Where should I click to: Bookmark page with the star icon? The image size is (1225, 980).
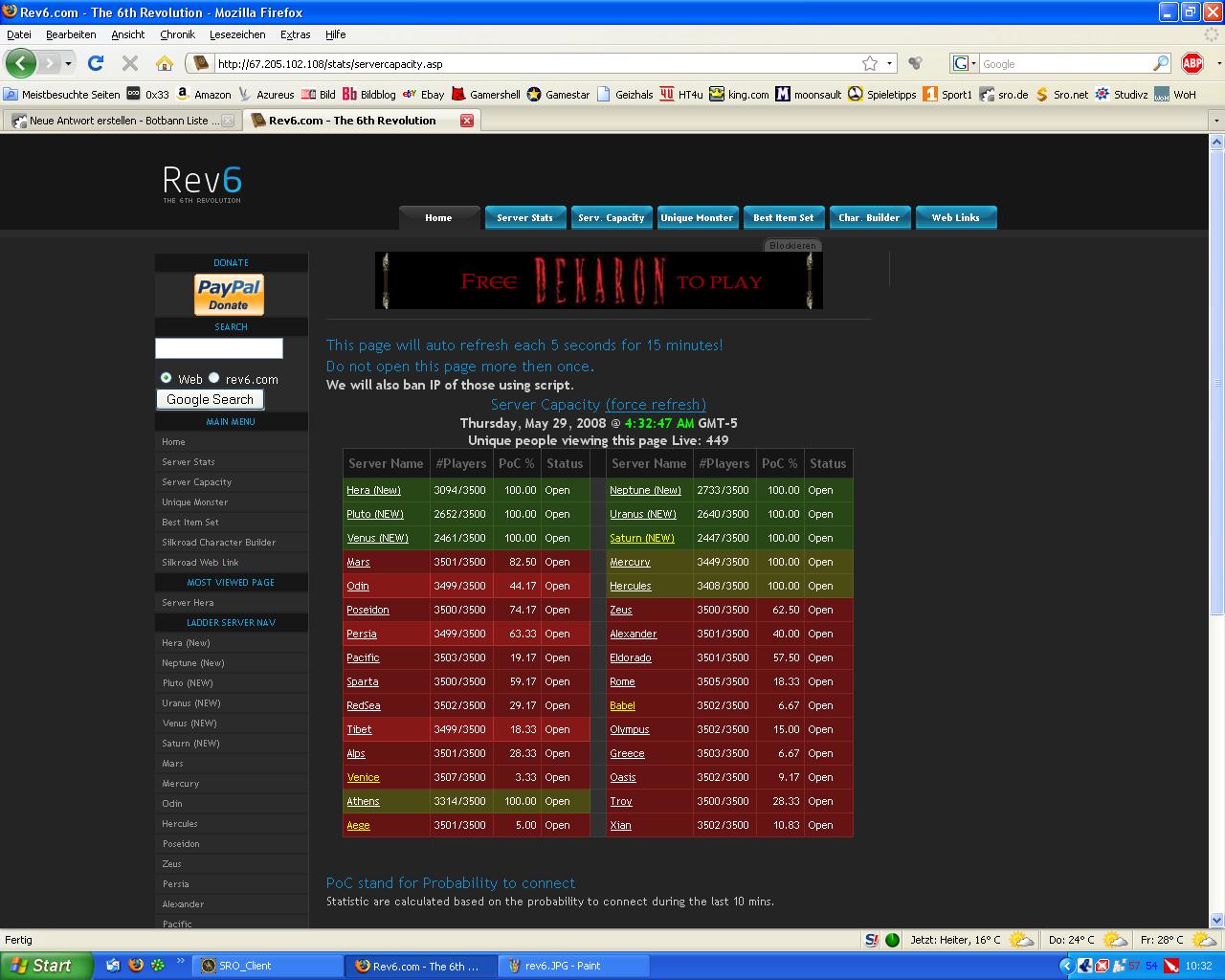pos(869,63)
